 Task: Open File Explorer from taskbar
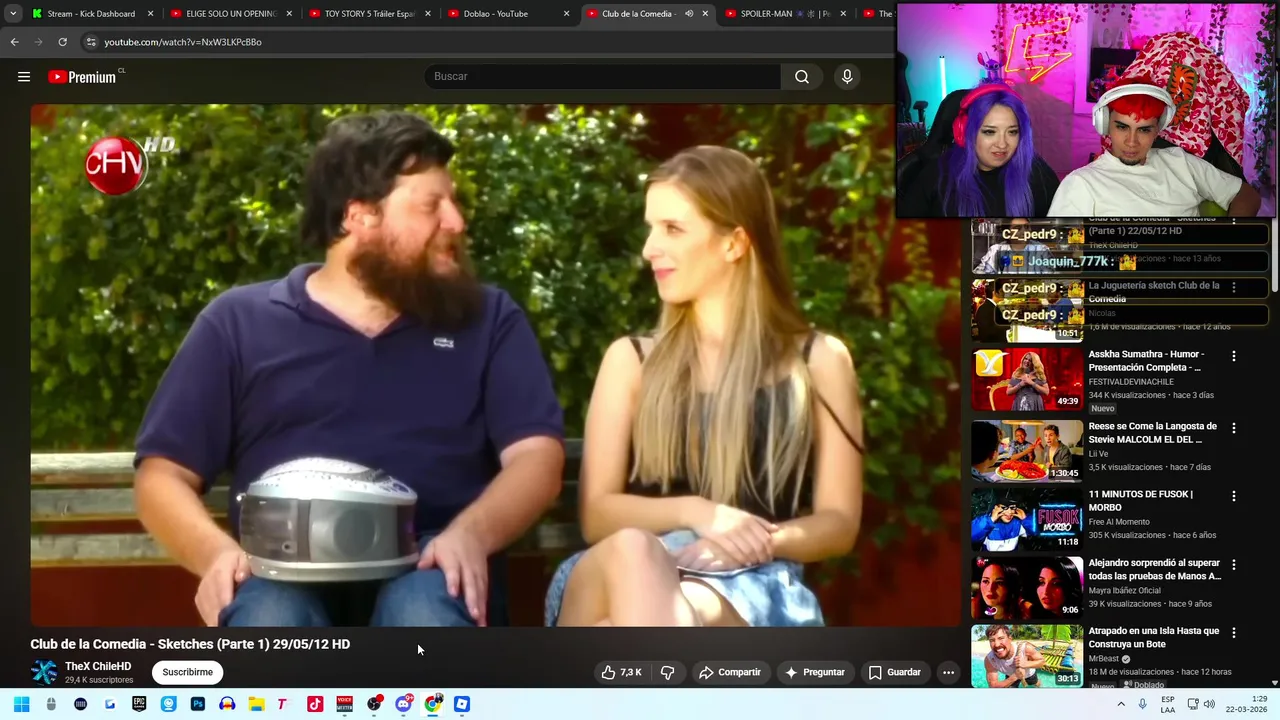[x=256, y=704]
